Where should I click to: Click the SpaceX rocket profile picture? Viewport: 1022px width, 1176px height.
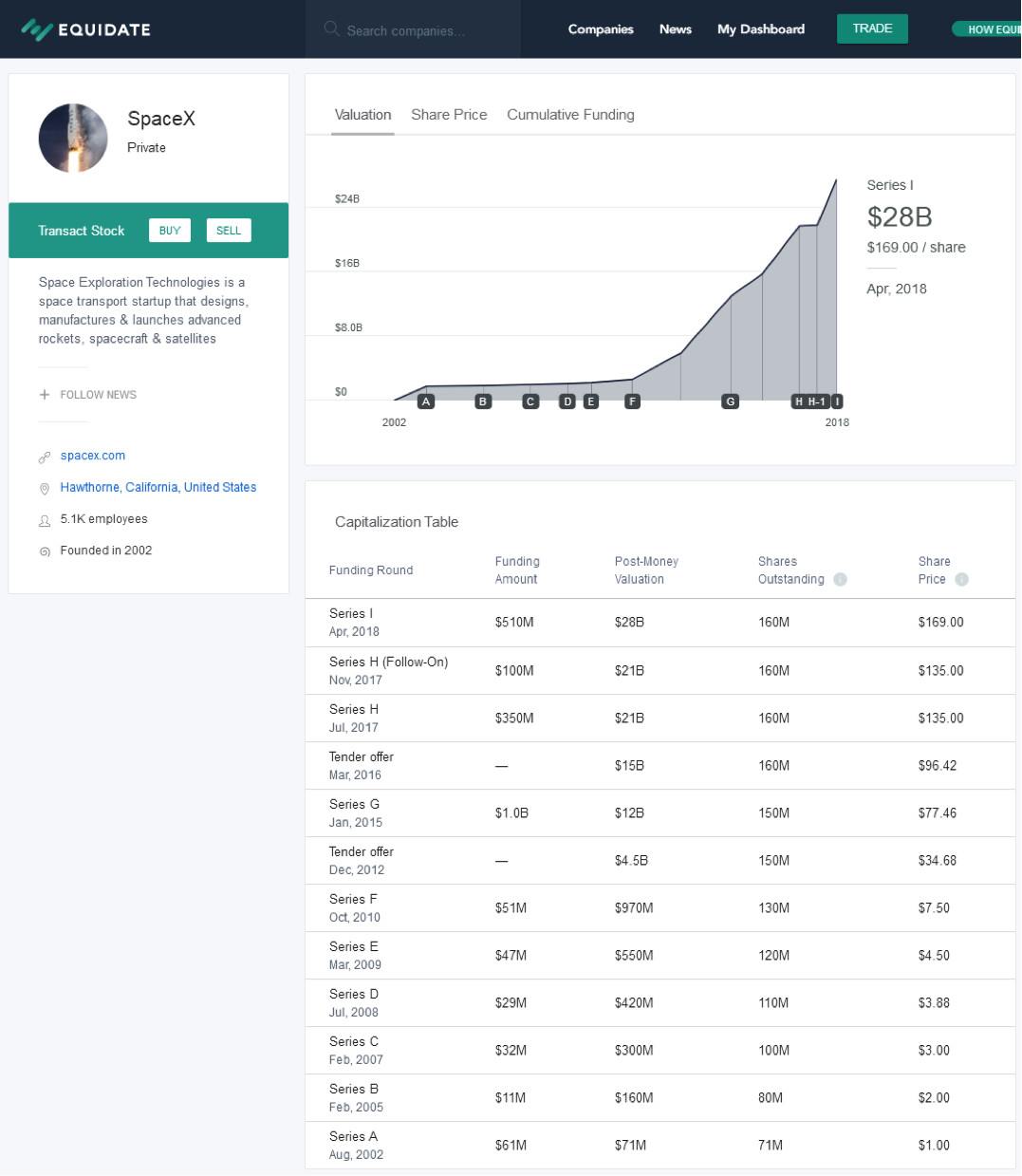point(73,139)
